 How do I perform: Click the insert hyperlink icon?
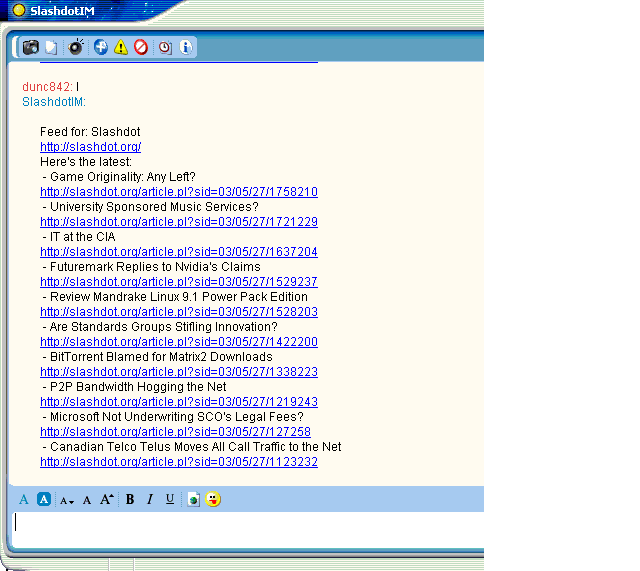click(193, 499)
